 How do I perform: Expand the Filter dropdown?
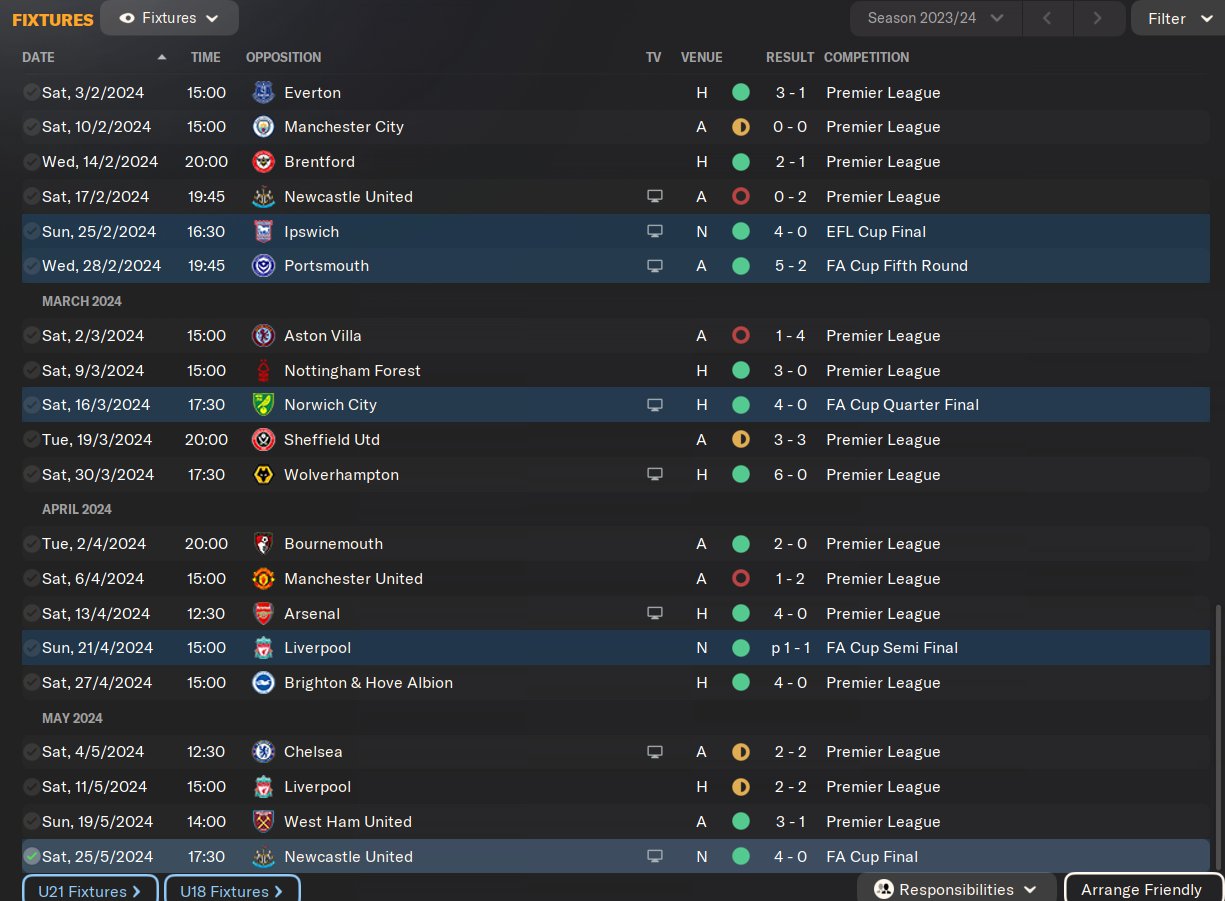[x=1178, y=18]
